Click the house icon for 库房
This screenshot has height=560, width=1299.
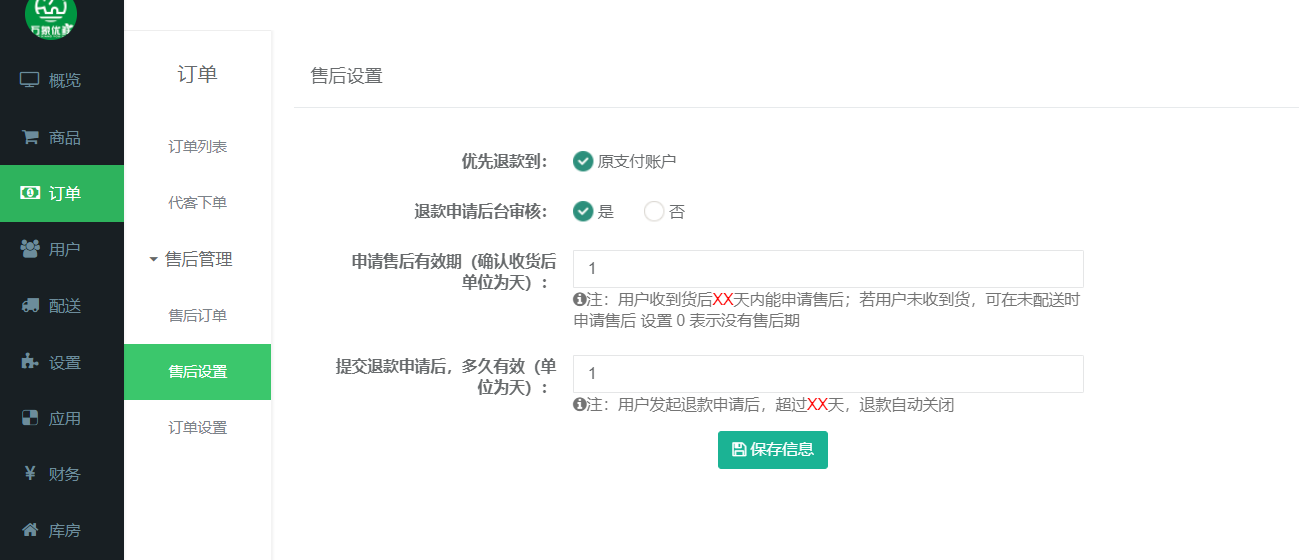30,530
